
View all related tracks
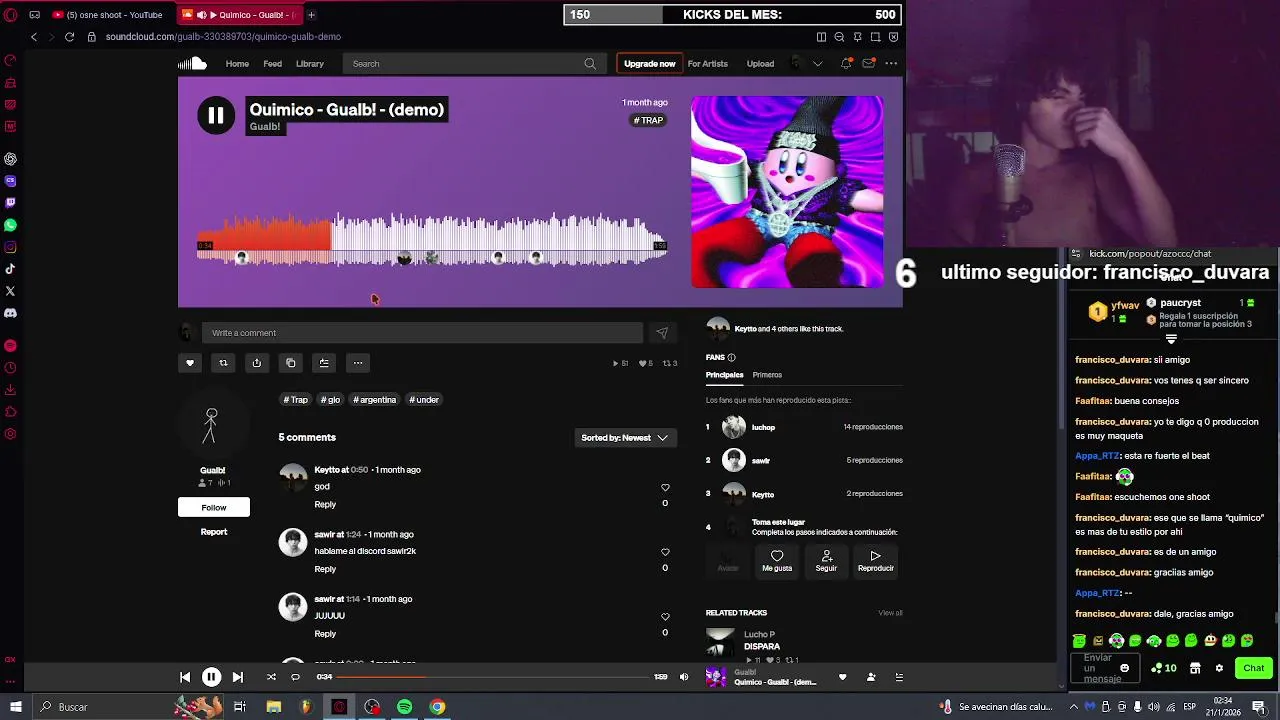coord(890,613)
